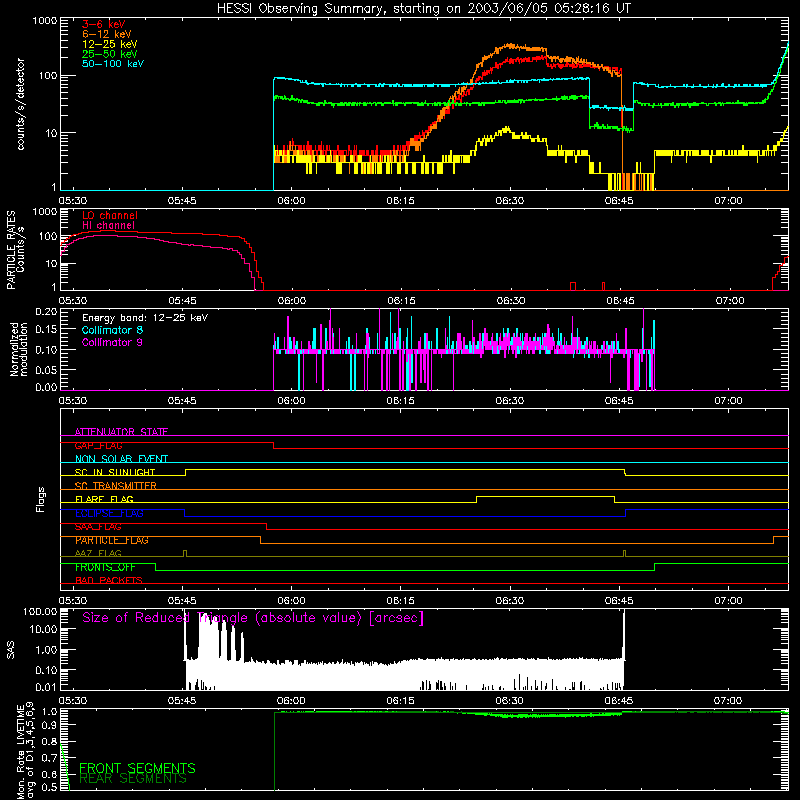
Task: Click the orange 6-12 keV flare peak
Action: (x=510, y=46)
